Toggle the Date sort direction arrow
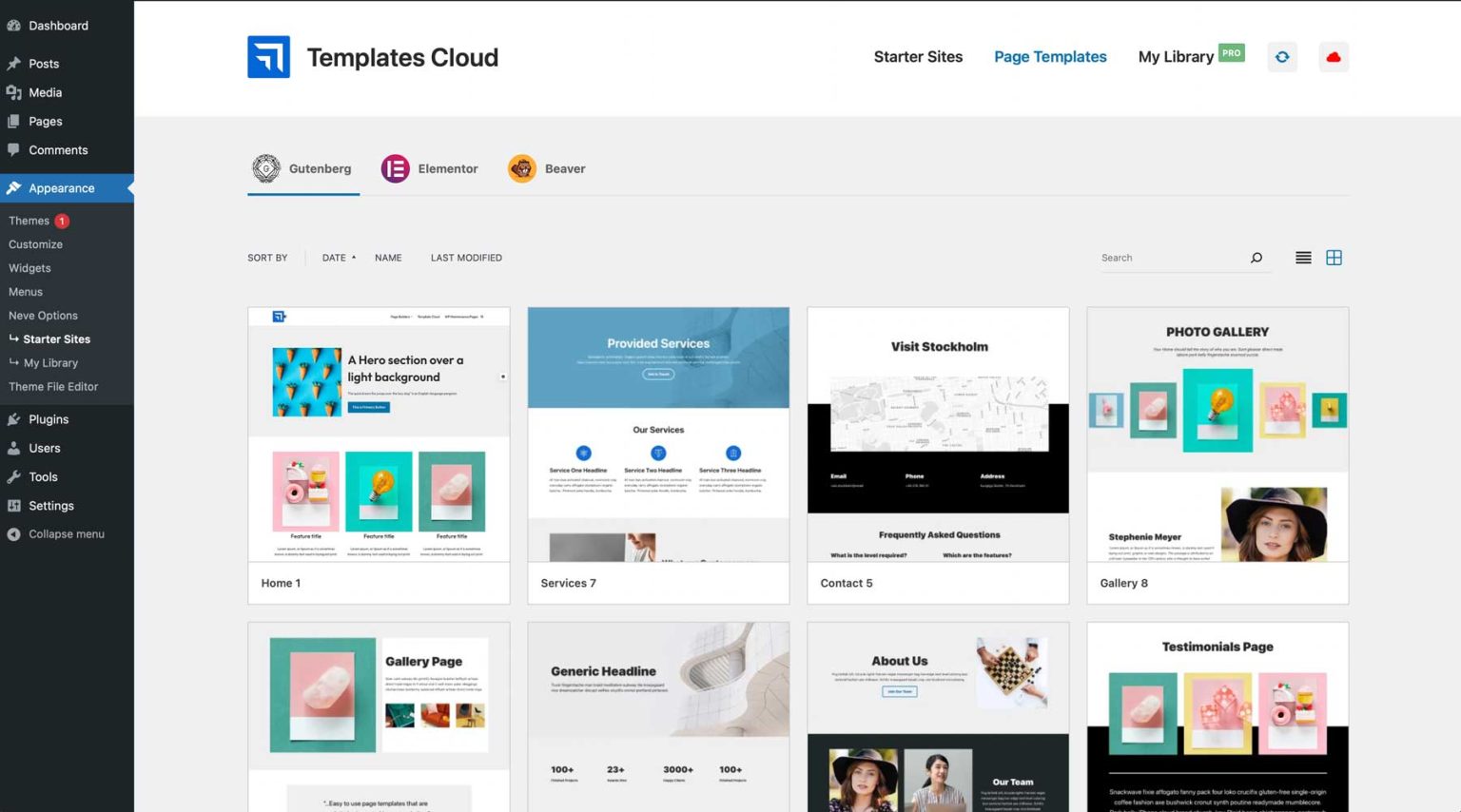Image resolution: width=1461 pixels, height=812 pixels. tap(353, 257)
